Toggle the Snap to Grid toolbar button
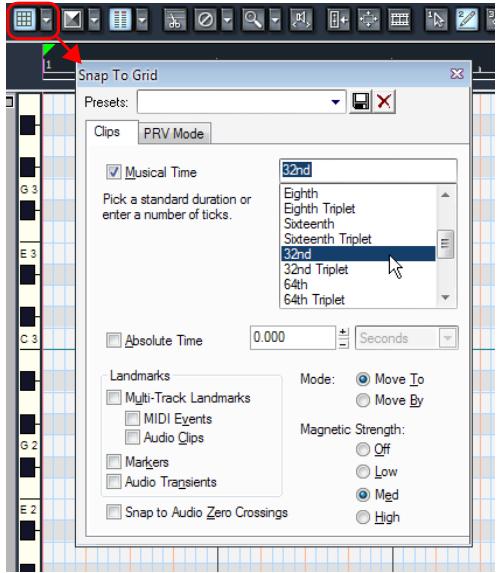The width and height of the screenshot is (498, 573). pos(24,19)
